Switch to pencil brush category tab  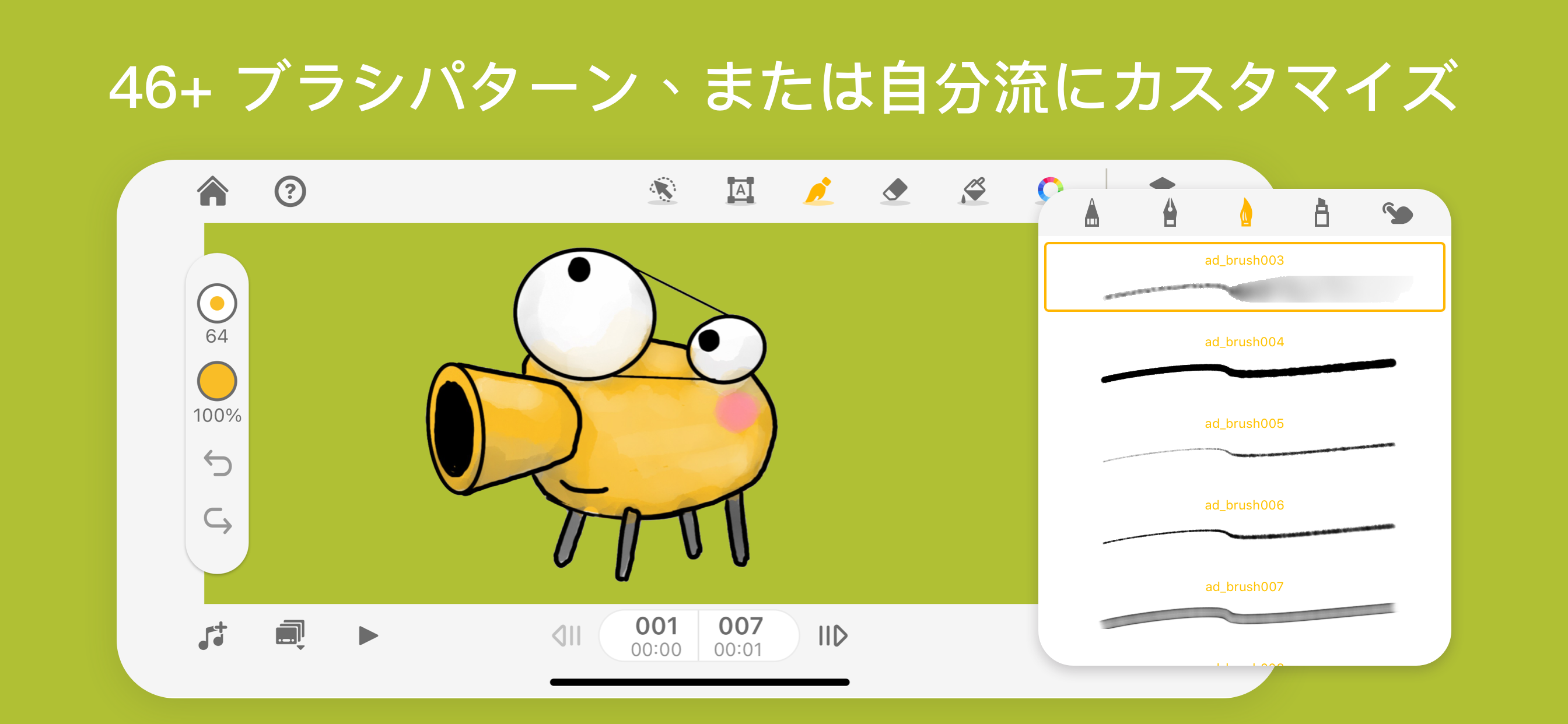coord(1091,212)
